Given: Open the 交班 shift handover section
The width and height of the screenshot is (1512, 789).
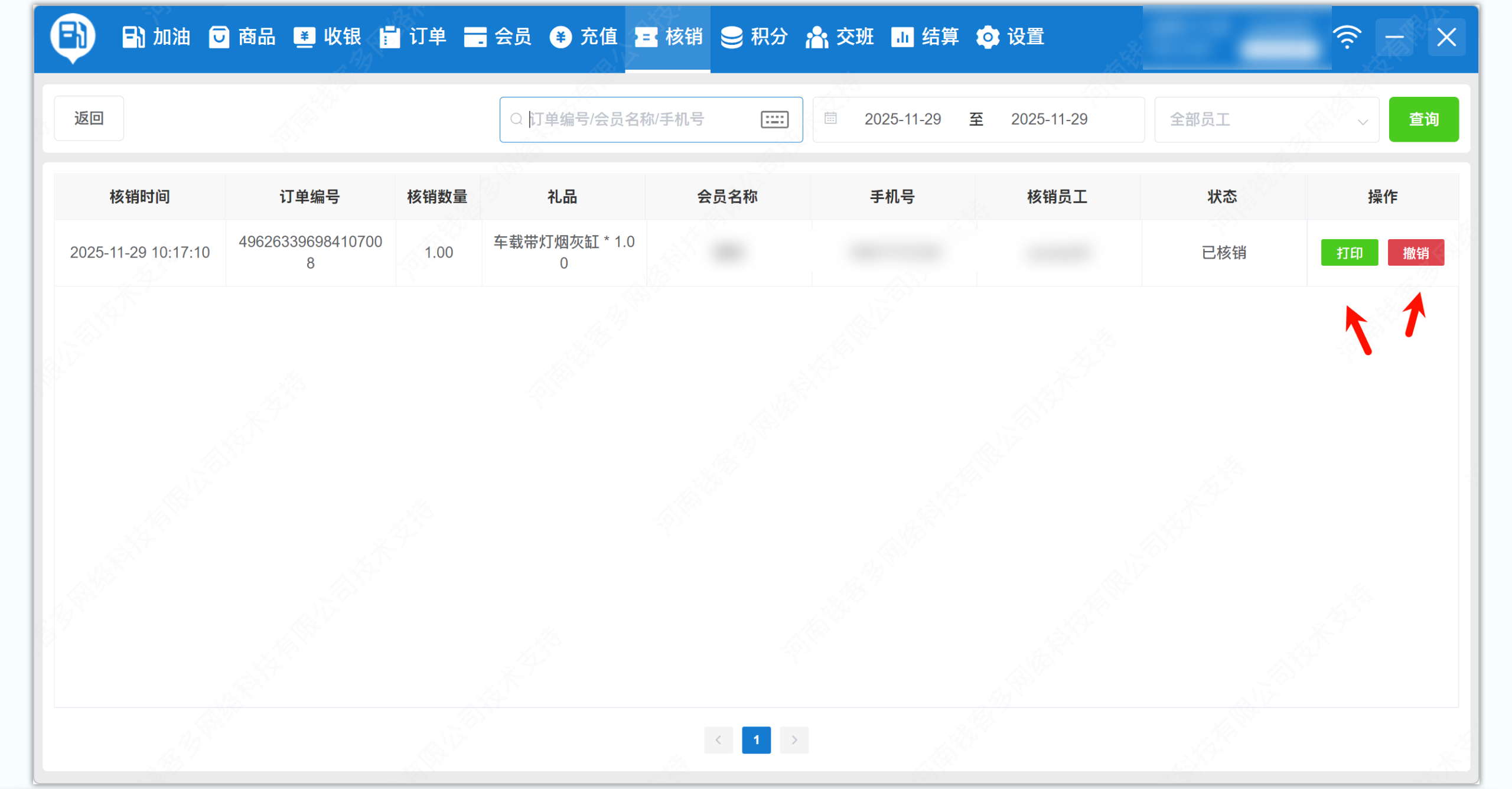Looking at the screenshot, I should 839,37.
